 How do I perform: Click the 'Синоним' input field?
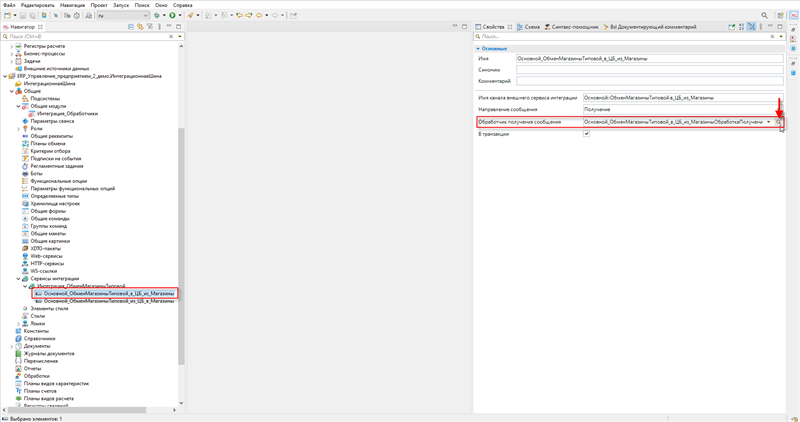(x=649, y=70)
